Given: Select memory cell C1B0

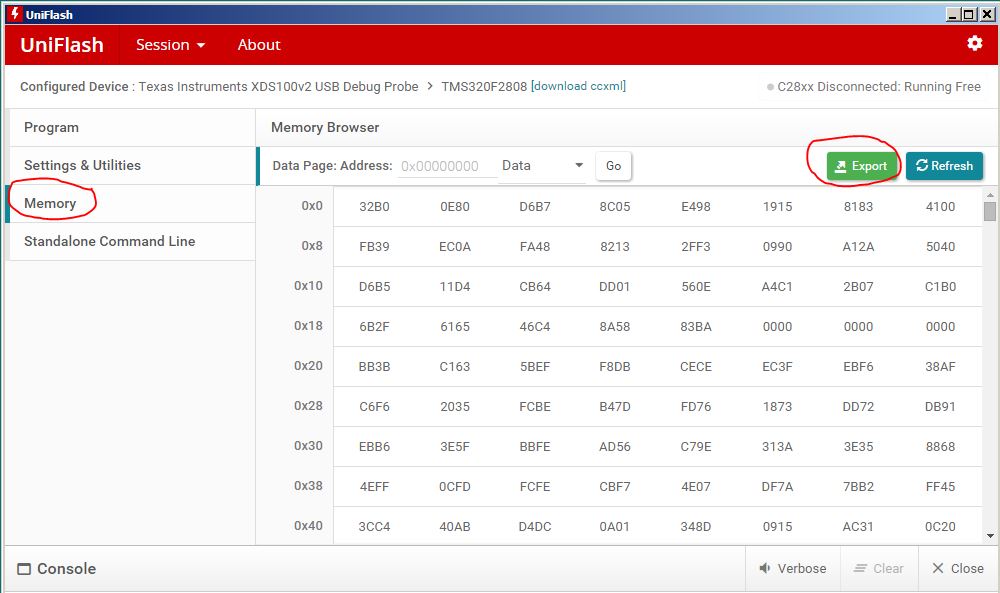Looking at the screenshot, I should pos(941,287).
